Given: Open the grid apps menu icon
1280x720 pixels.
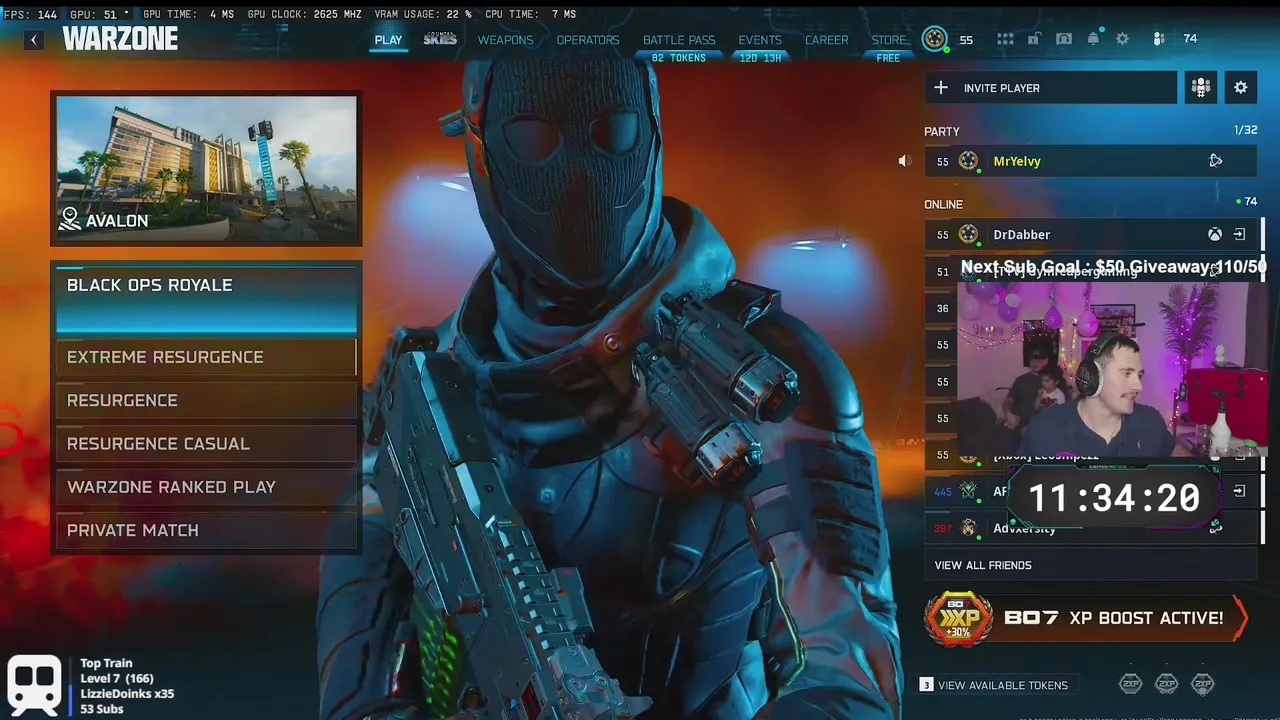Looking at the screenshot, I should (x=1004, y=39).
